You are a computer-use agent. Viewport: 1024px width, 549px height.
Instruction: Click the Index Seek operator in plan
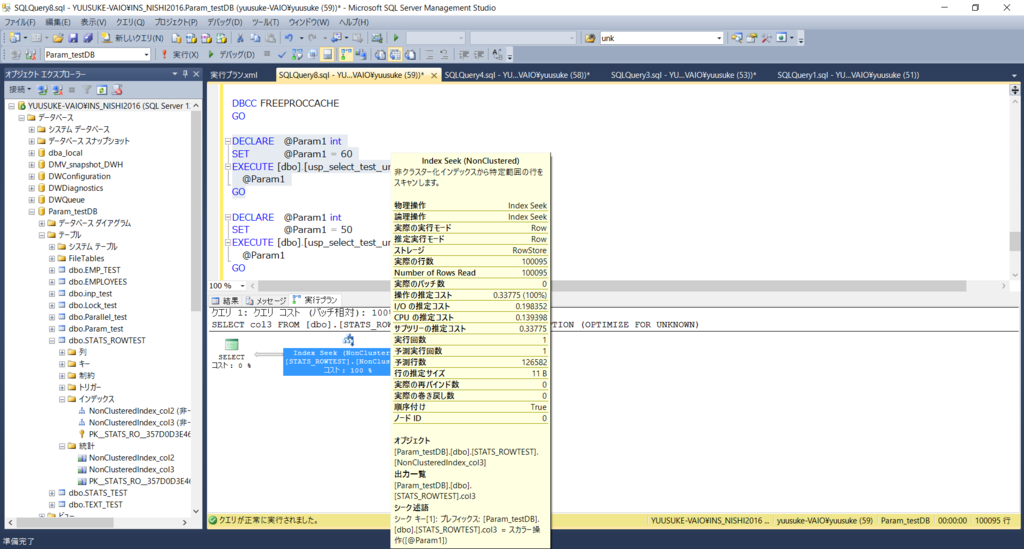tap(337, 361)
